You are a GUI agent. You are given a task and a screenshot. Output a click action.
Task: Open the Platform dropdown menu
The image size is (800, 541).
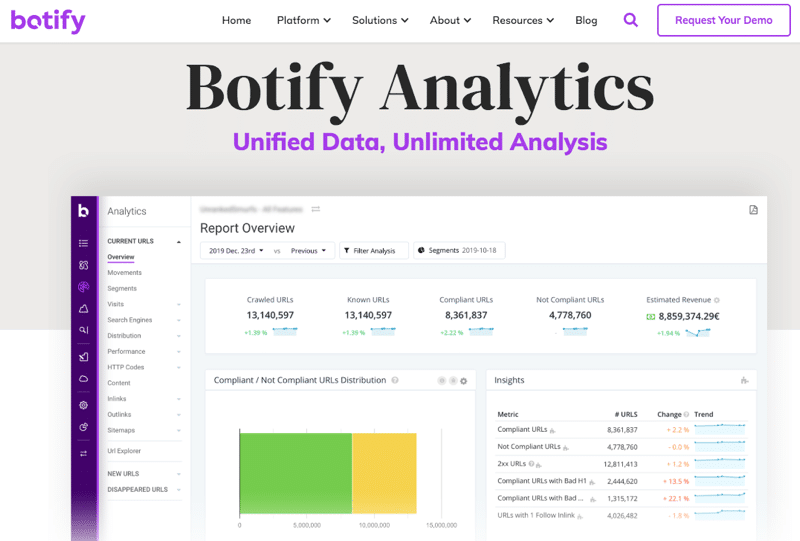(304, 20)
